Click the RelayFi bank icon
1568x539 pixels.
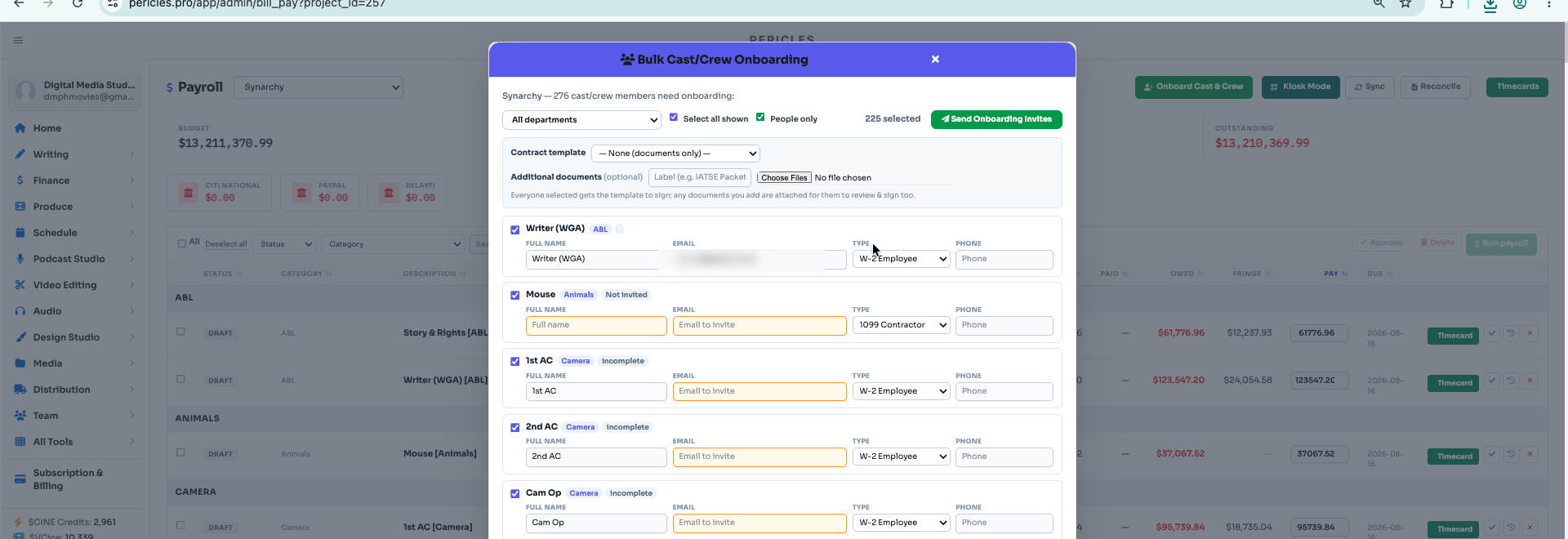point(389,193)
